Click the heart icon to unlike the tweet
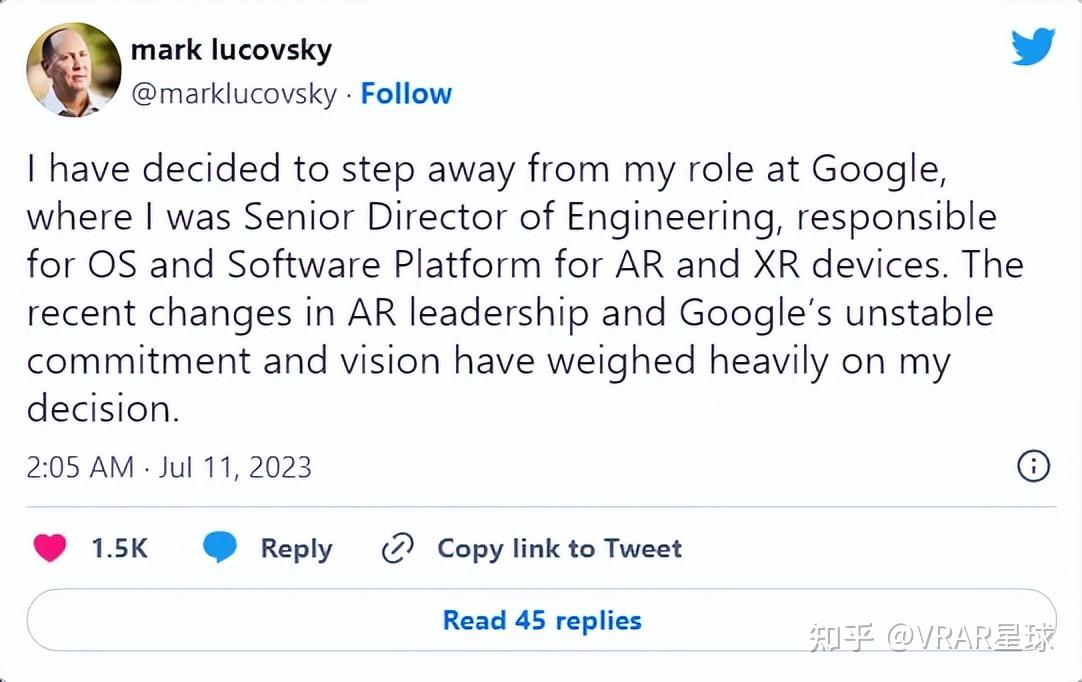 (49, 548)
